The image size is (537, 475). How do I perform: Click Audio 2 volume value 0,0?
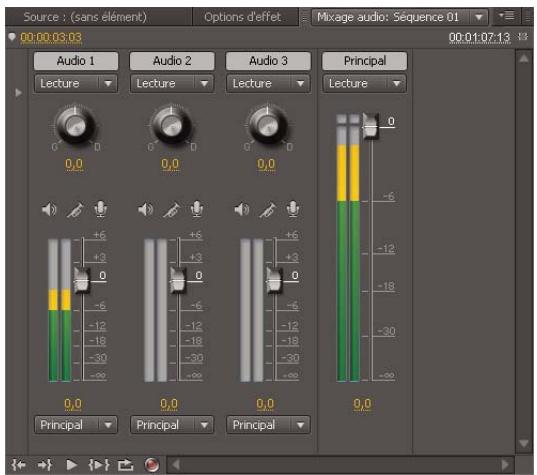tap(169, 404)
